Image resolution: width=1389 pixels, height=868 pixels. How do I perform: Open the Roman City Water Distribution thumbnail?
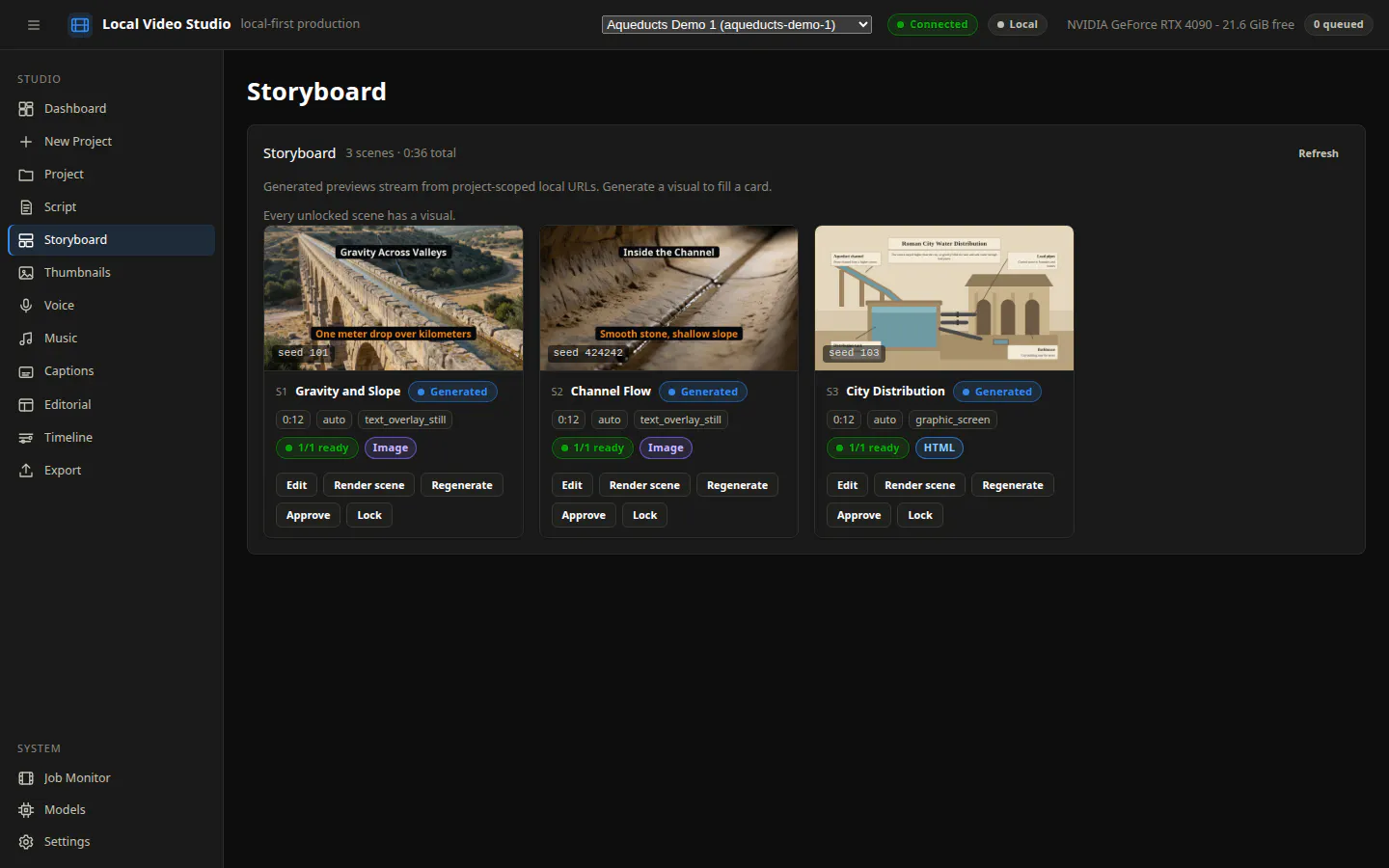click(x=944, y=298)
